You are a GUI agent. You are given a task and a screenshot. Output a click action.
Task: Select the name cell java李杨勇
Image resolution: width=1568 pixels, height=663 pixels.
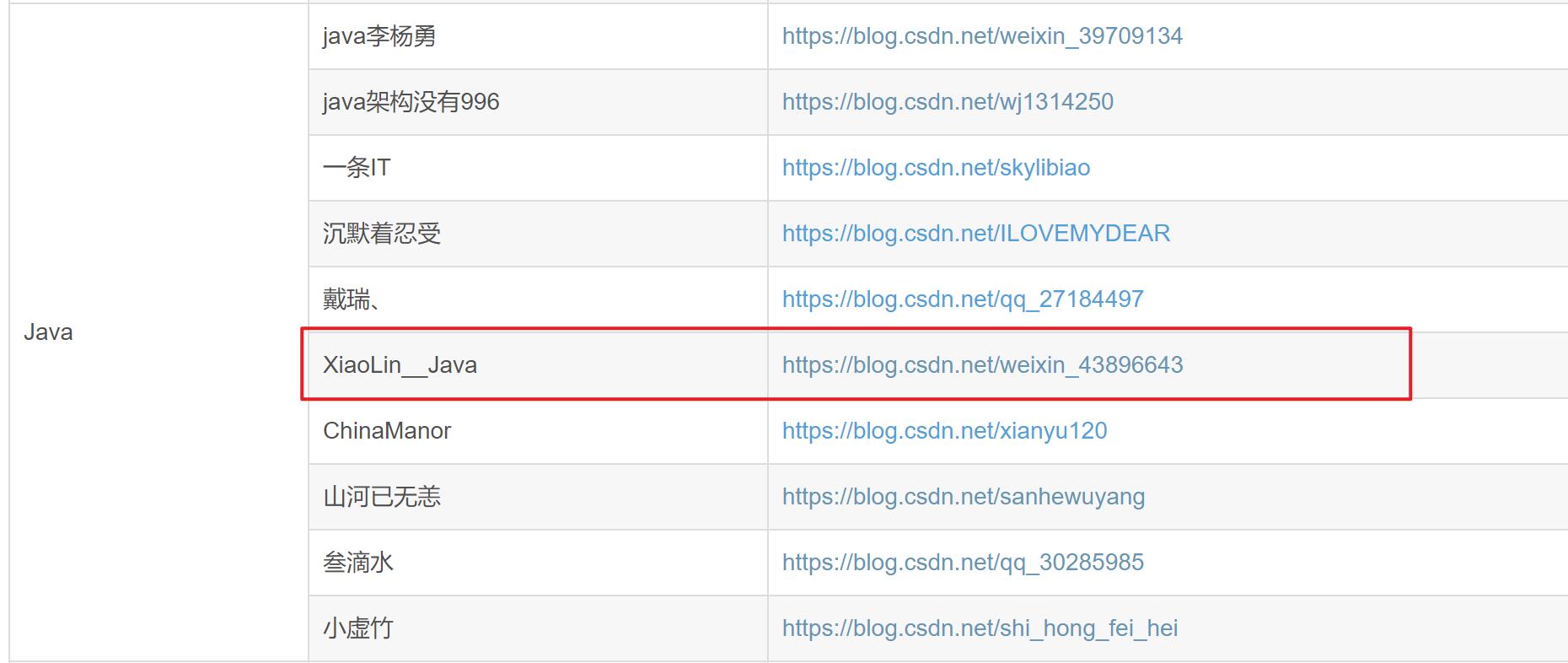(538, 36)
